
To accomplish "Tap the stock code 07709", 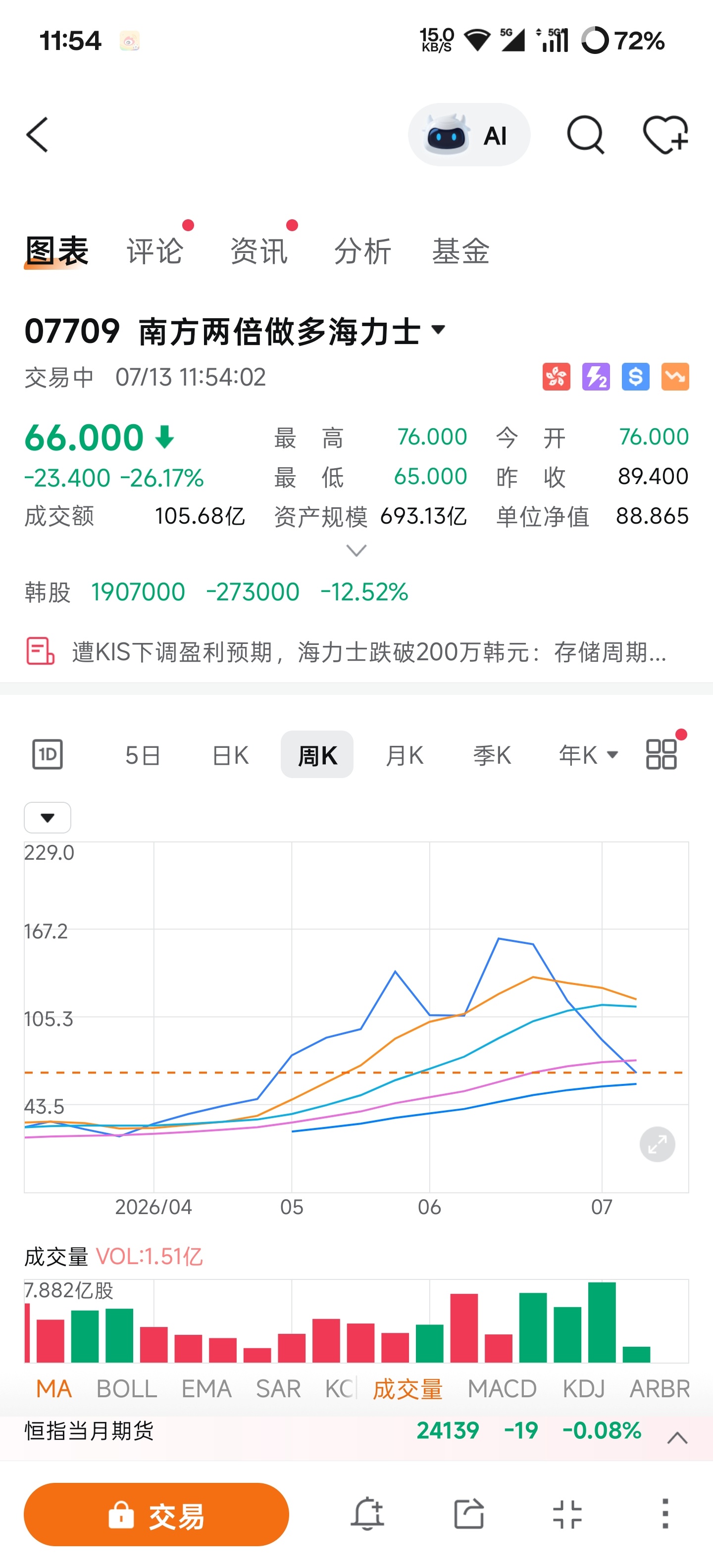I will 72,331.
